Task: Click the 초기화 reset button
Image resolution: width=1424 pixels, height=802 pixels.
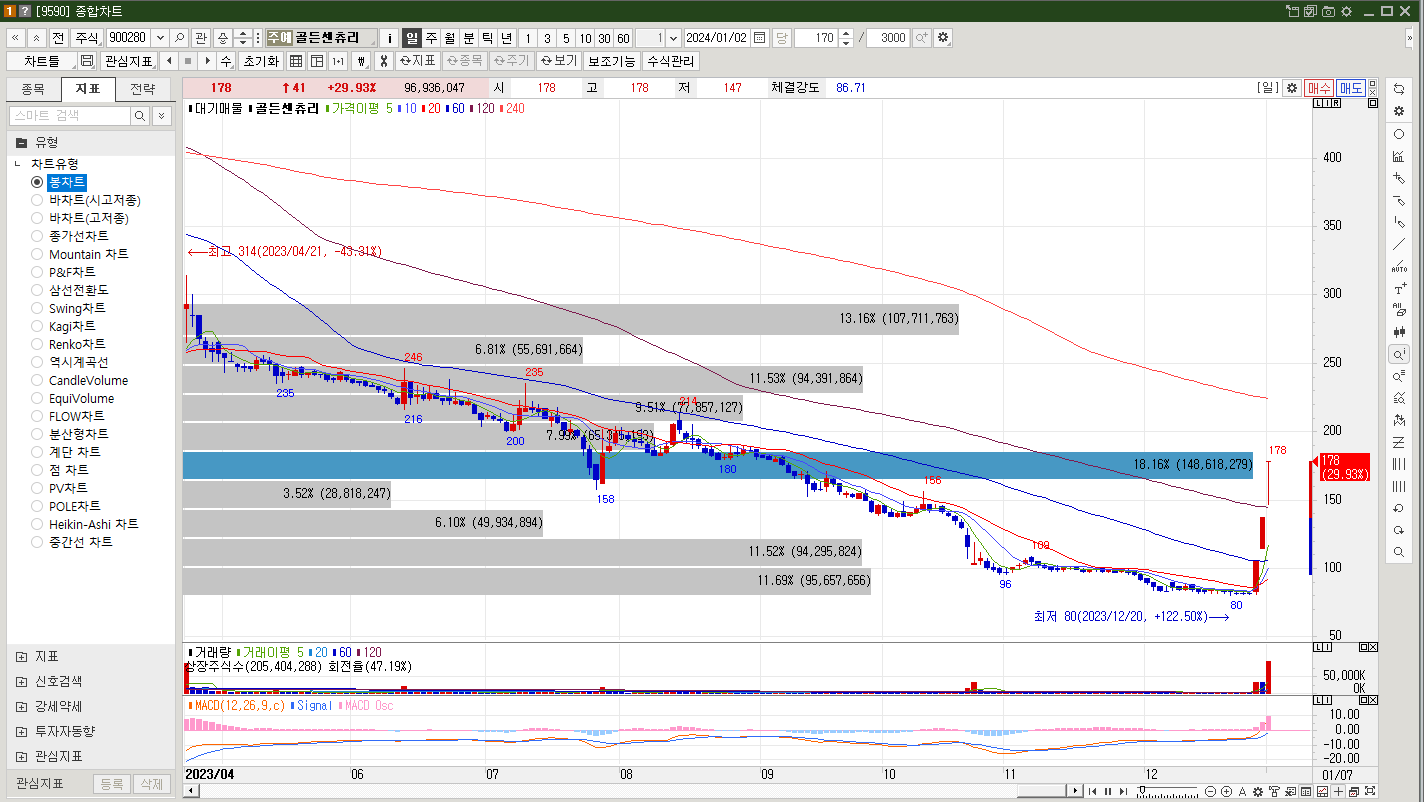Action: [x=261, y=61]
